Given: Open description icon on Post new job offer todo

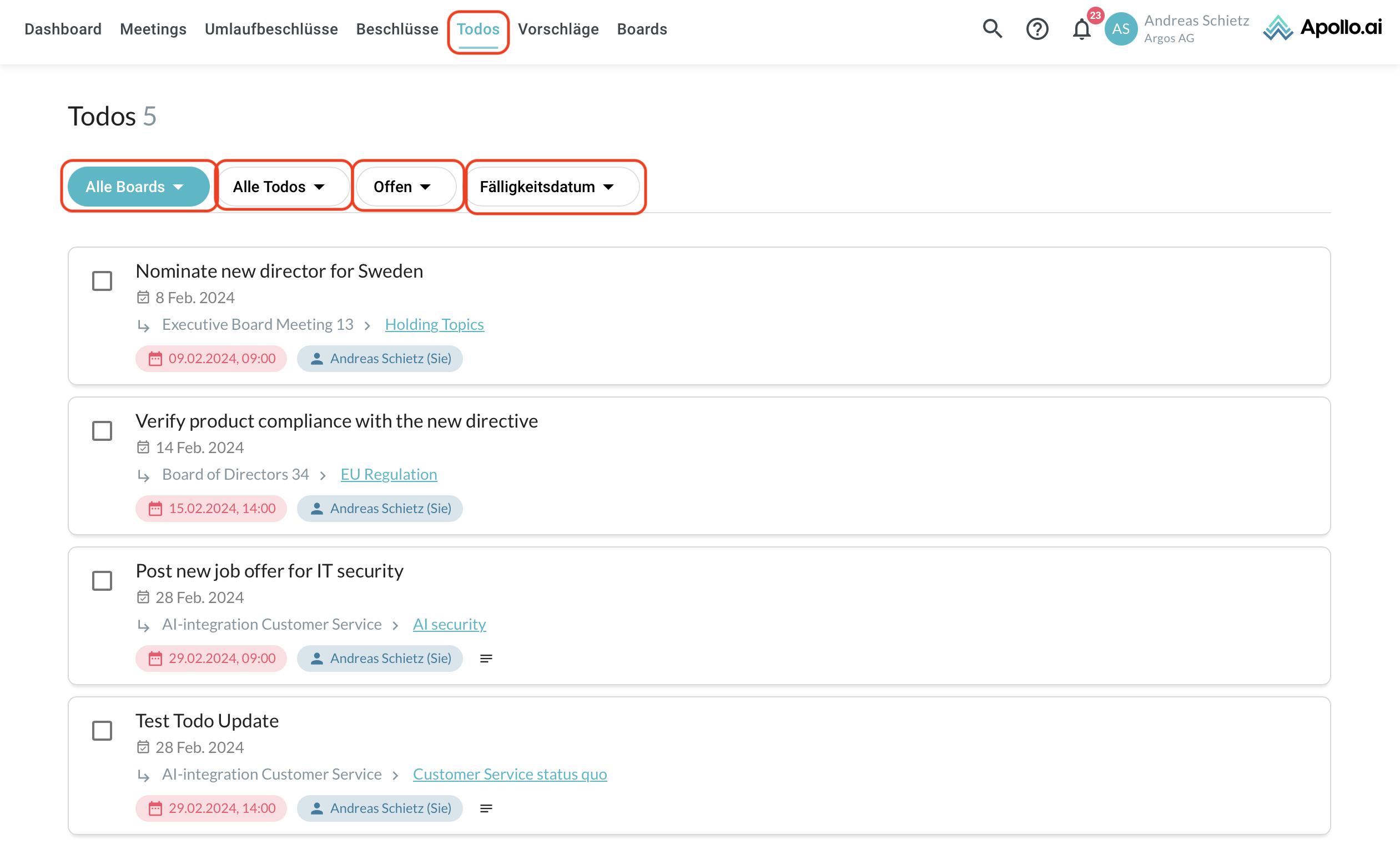Looking at the screenshot, I should (x=486, y=658).
